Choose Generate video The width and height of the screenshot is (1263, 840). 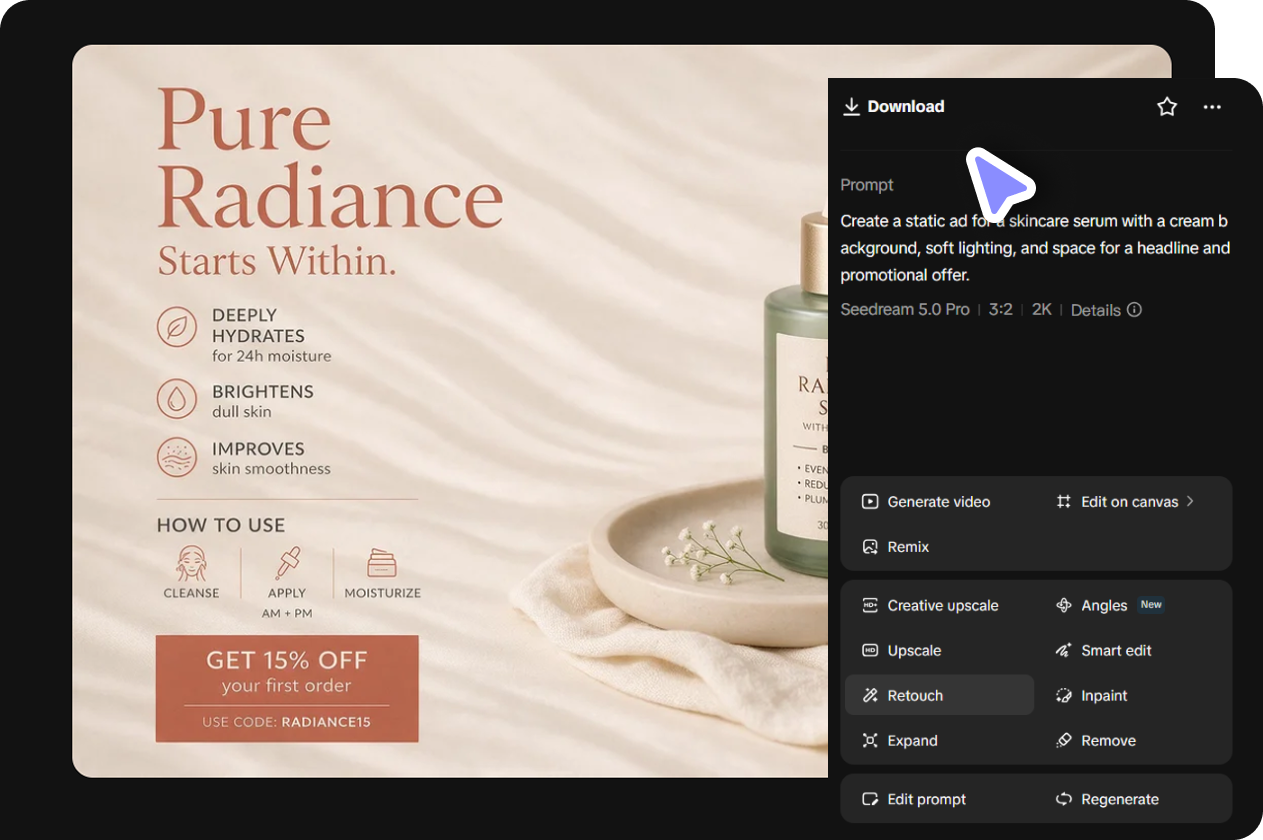click(926, 502)
